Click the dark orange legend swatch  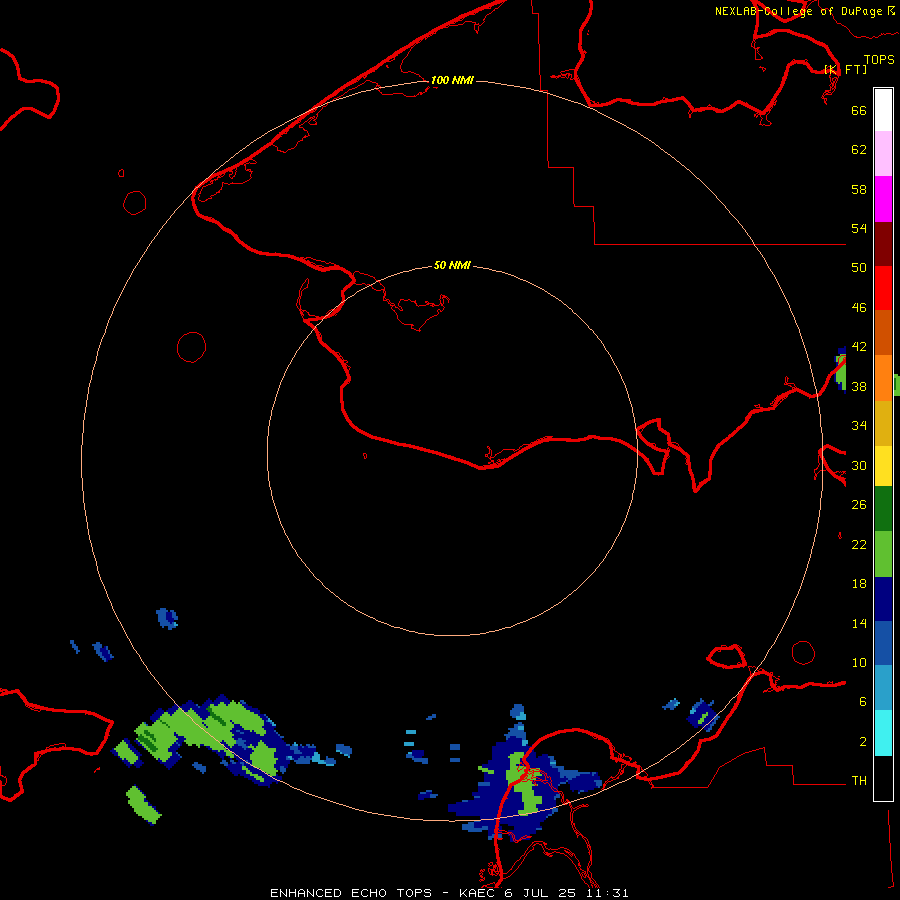(x=883, y=332)
